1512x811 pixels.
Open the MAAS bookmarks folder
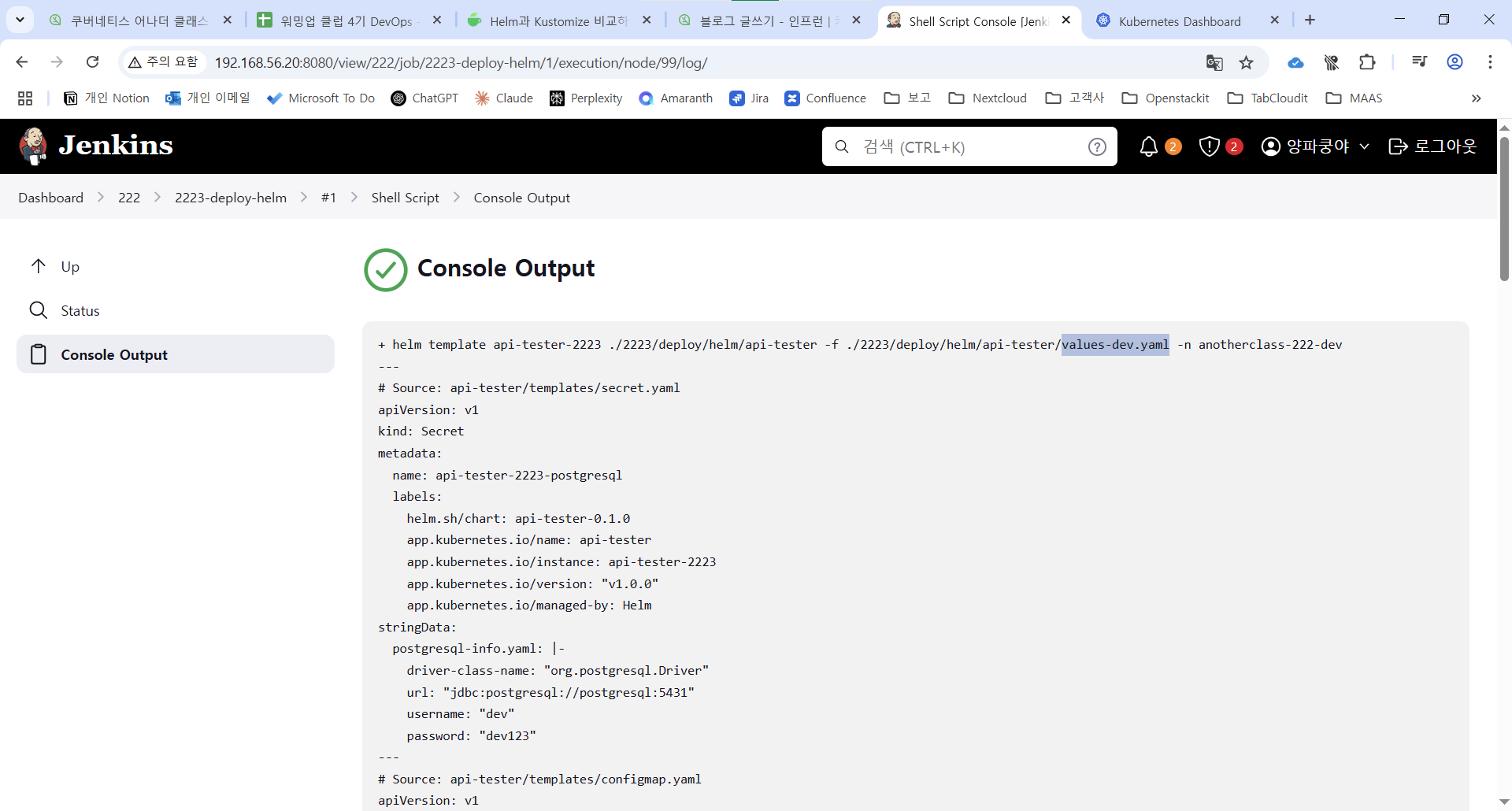click(1354, 98)
